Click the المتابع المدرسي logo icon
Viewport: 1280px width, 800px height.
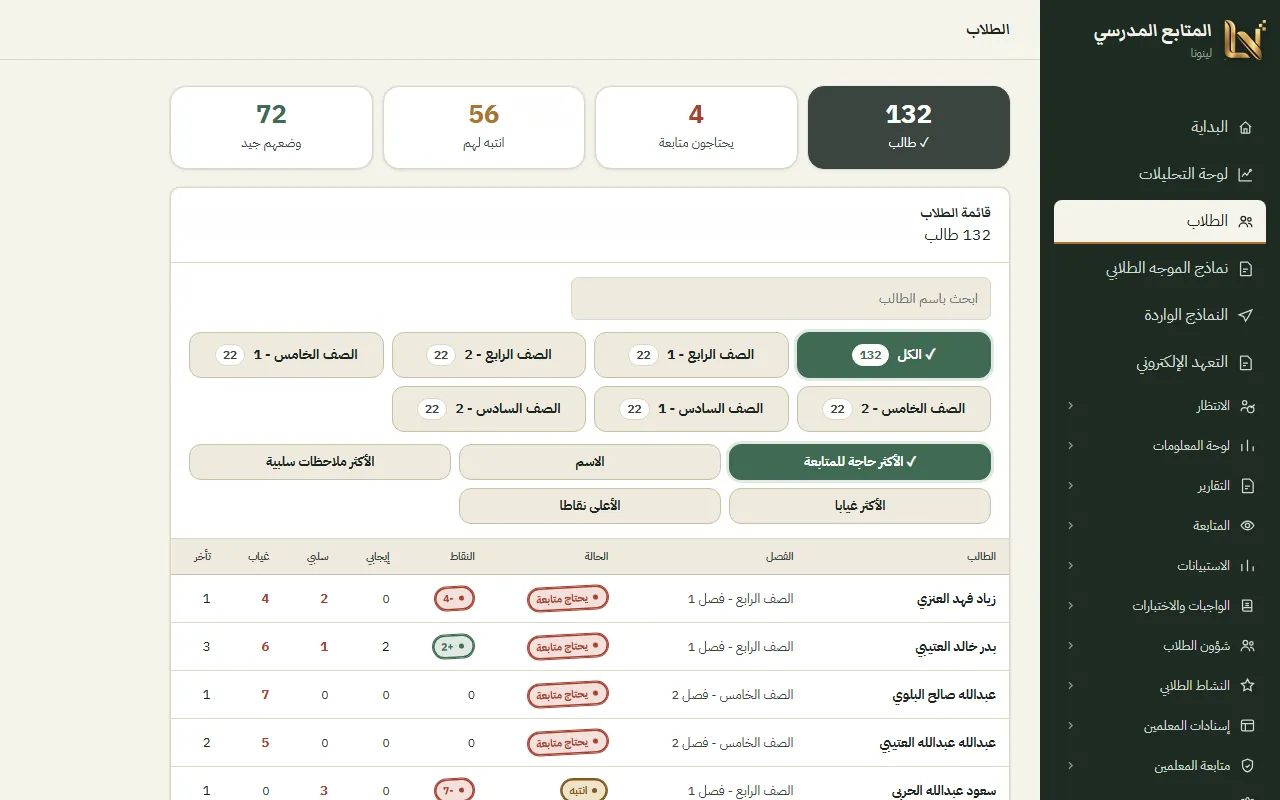pyautogui.click(x=1245, y=40)
